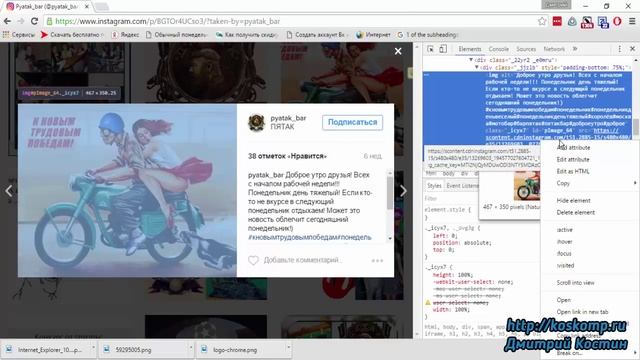Viewport: 640px width, 360px height.
Task: Click the 38 отметок «Нравится» likes count
Action: pos(287,156)
